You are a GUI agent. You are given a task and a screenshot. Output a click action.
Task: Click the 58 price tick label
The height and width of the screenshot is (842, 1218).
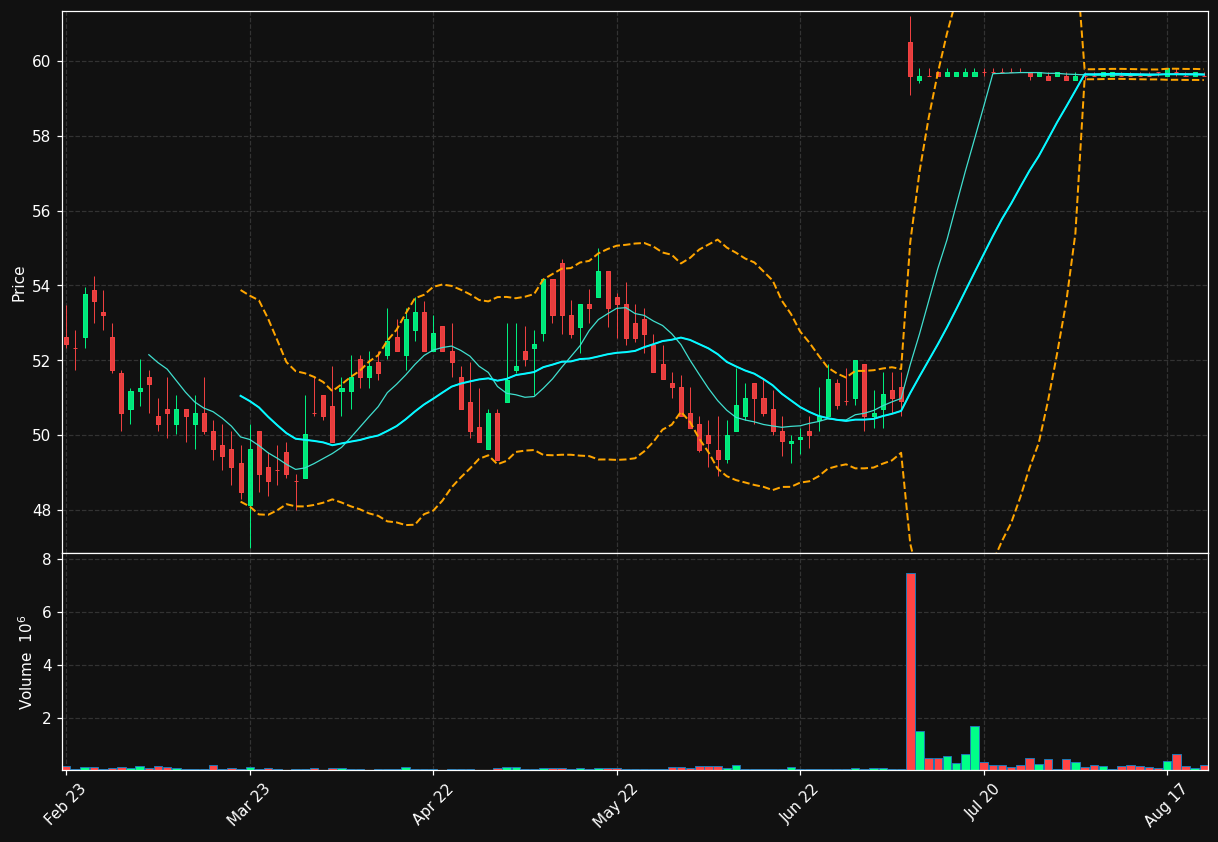(43, 136)
